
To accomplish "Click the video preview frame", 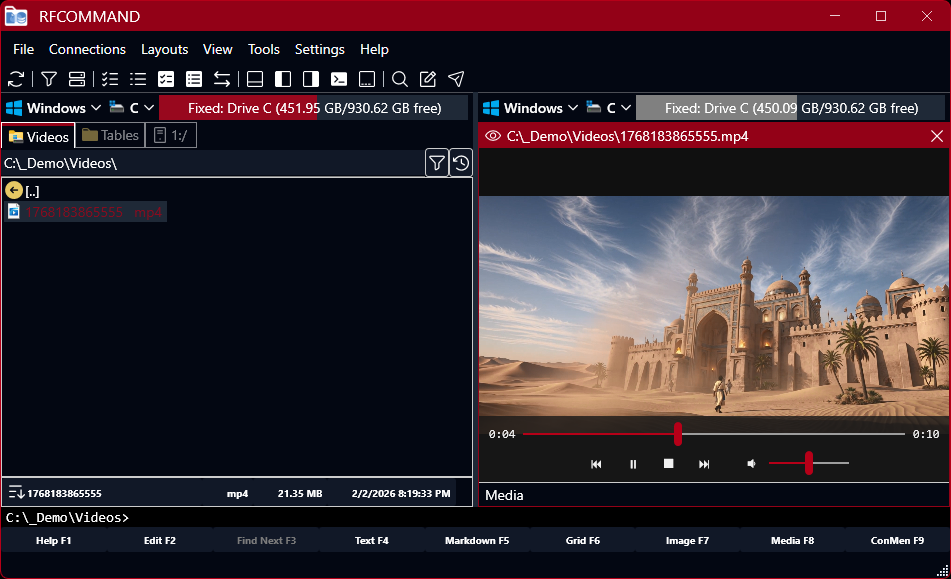I will click(x=713, y=306).
